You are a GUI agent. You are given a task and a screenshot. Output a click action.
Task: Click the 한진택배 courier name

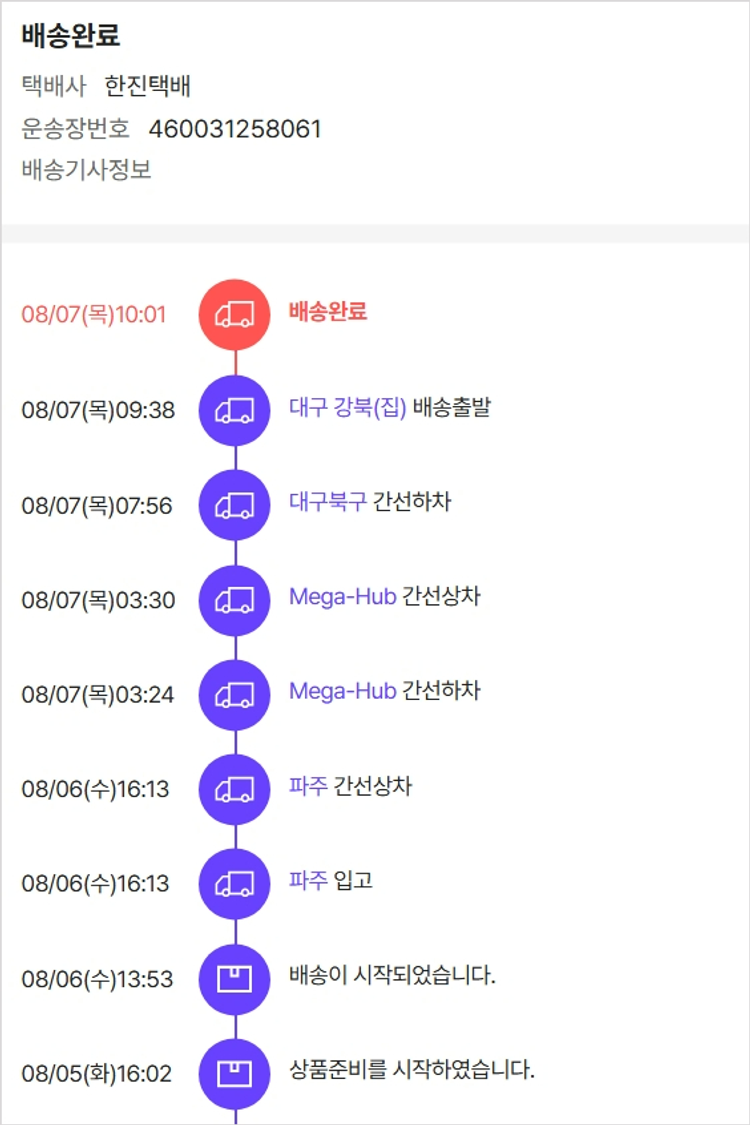[147, 86]
